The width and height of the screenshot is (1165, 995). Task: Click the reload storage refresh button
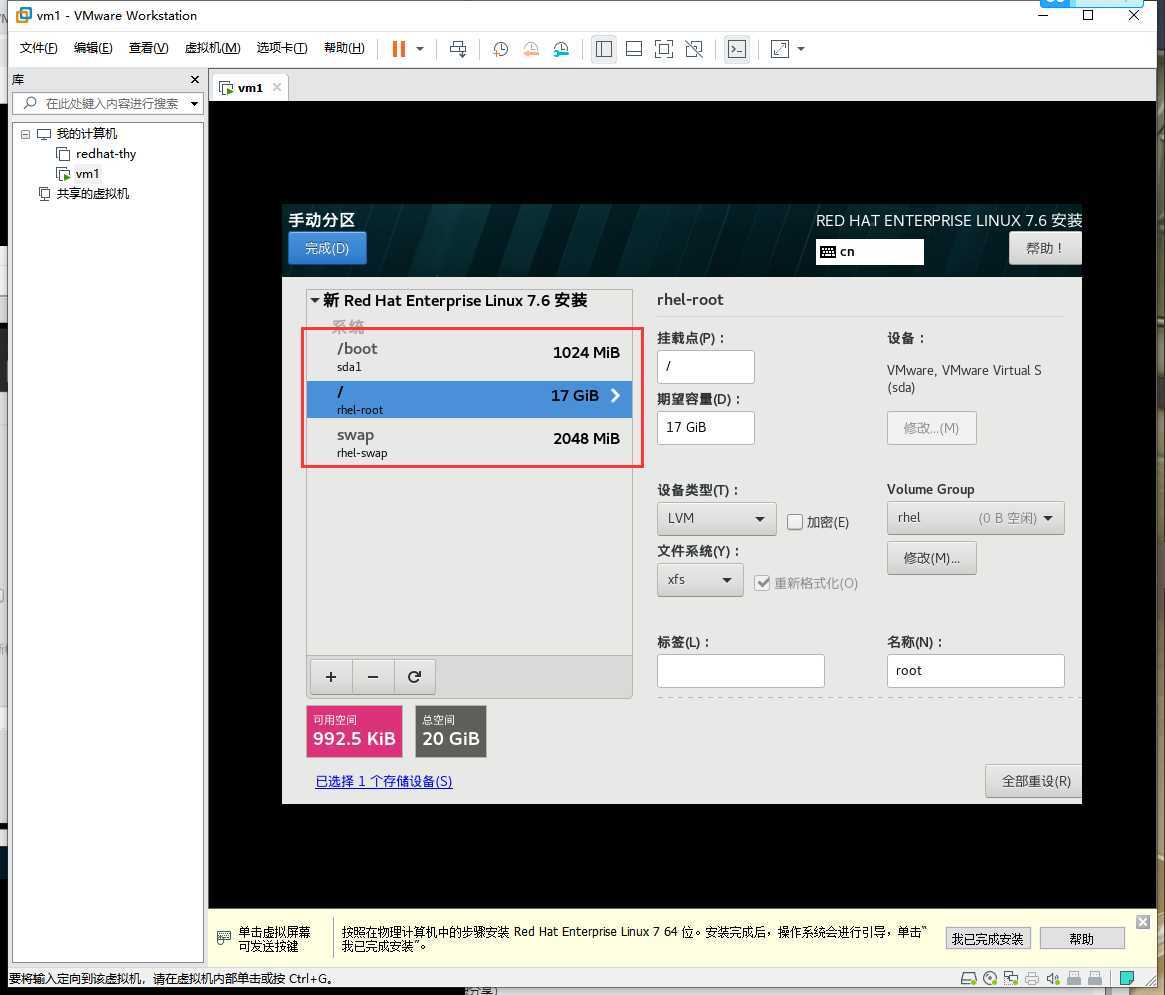tap(414, 677)
